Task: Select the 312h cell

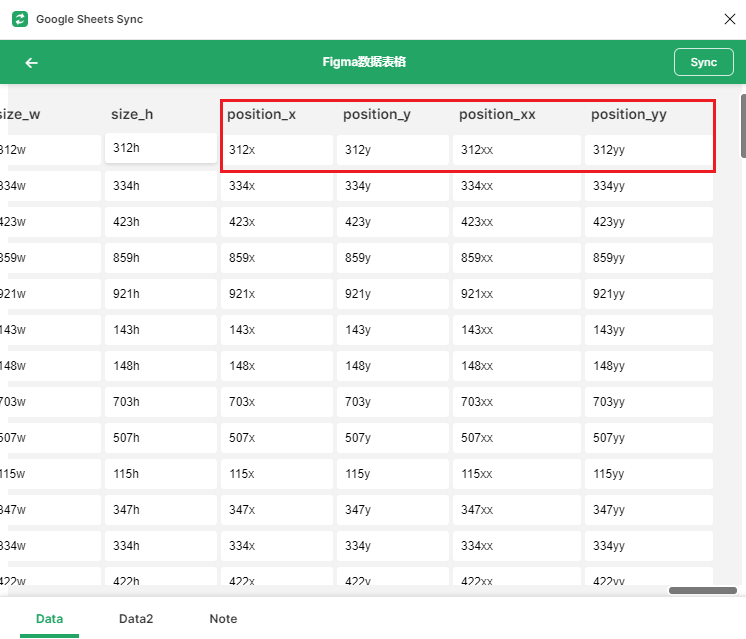Action: [160, 148]
